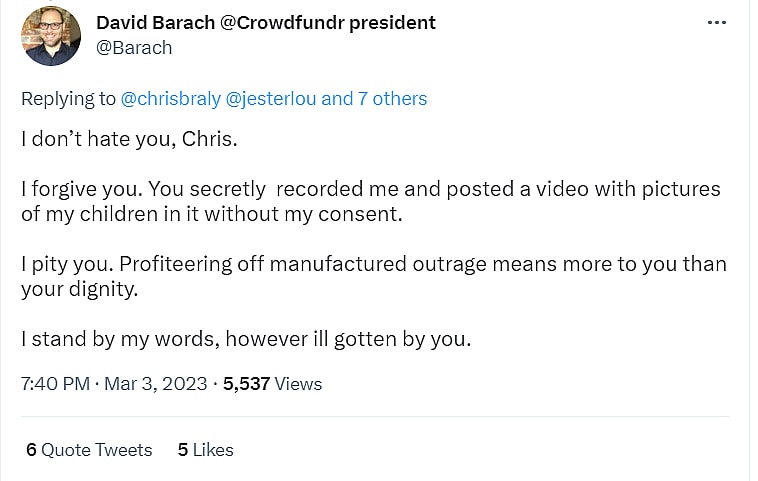Open the 6 Quote Tweets list
This screenshot has height=481, width=758.
coord(89,450)
